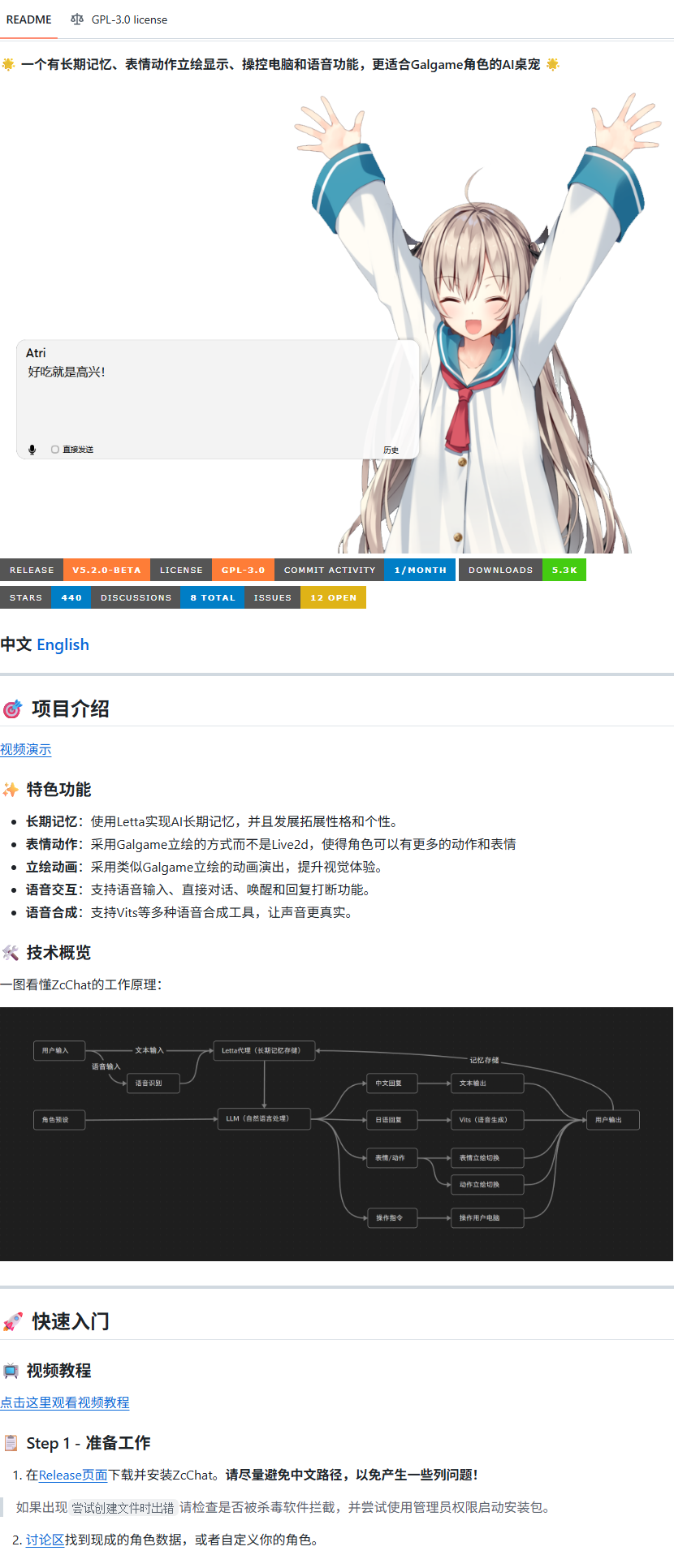Click the 项目介绍 heading

[71, 709]
